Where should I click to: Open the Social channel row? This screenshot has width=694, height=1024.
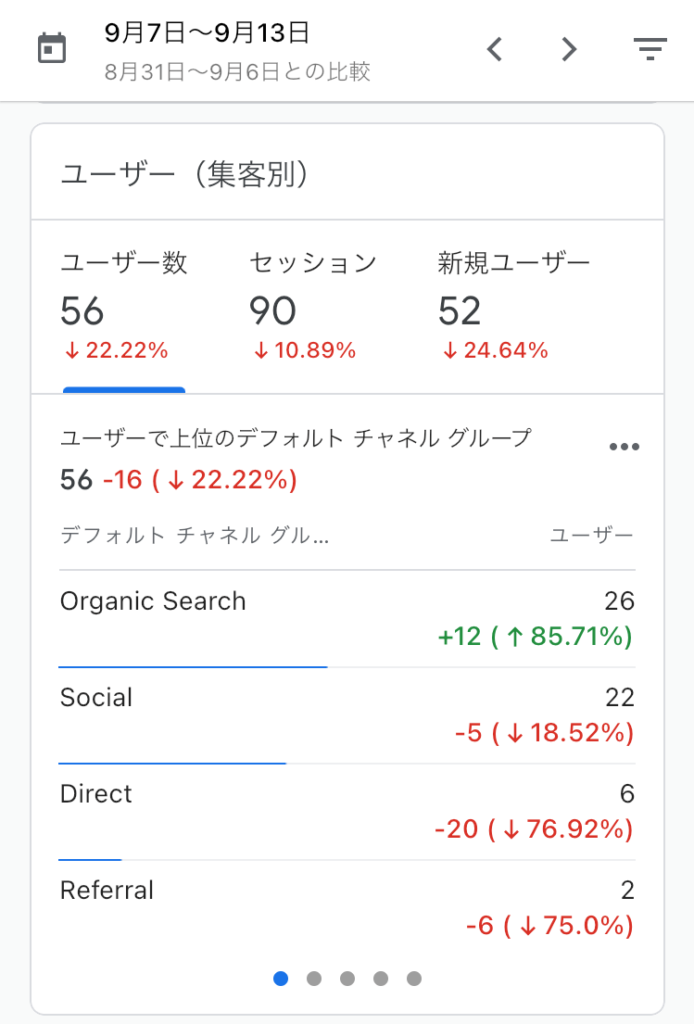click(347, 716)
